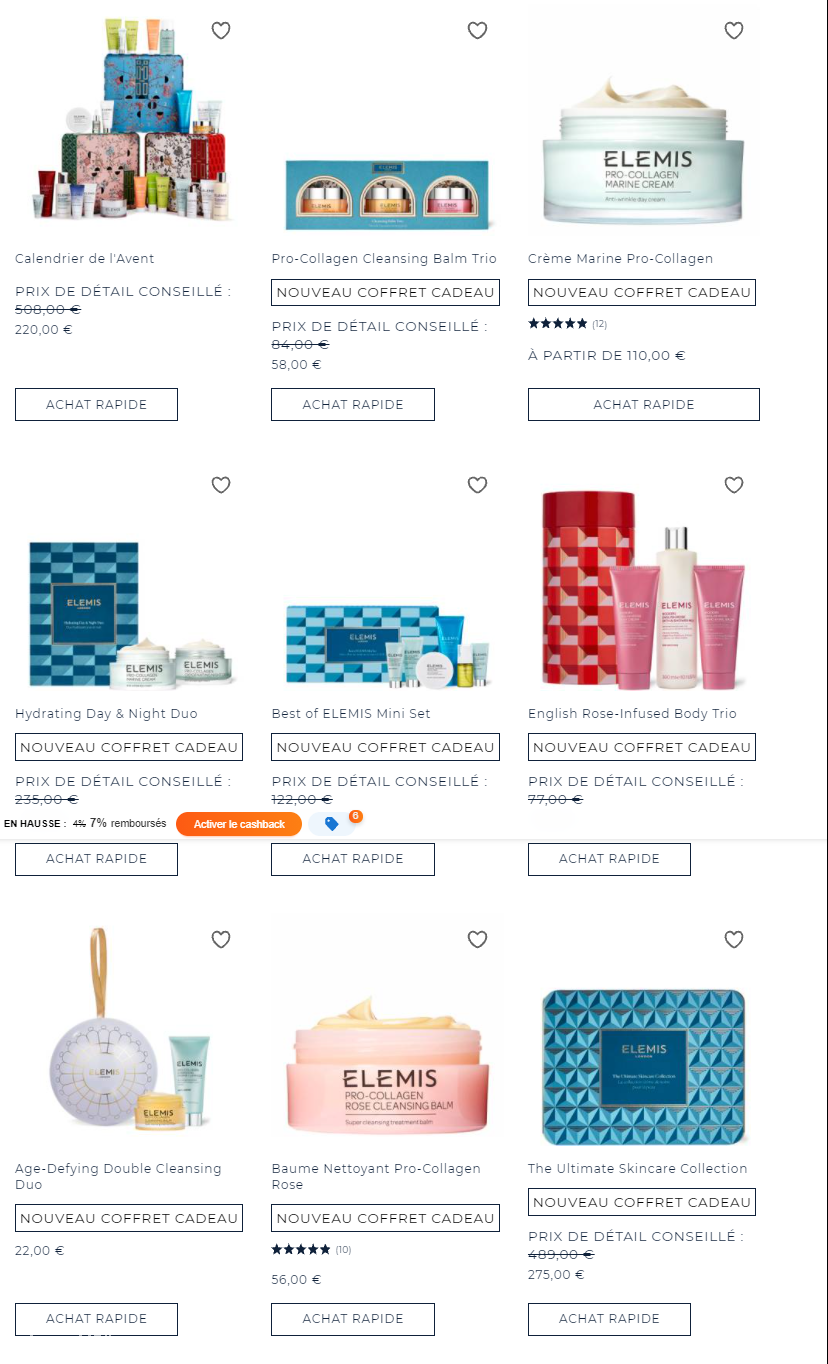Achat Rapide for Calendrier de l'Avent
Image resolution: width=828 pixels, height=1364 pixels.
(x=96, y=405)
